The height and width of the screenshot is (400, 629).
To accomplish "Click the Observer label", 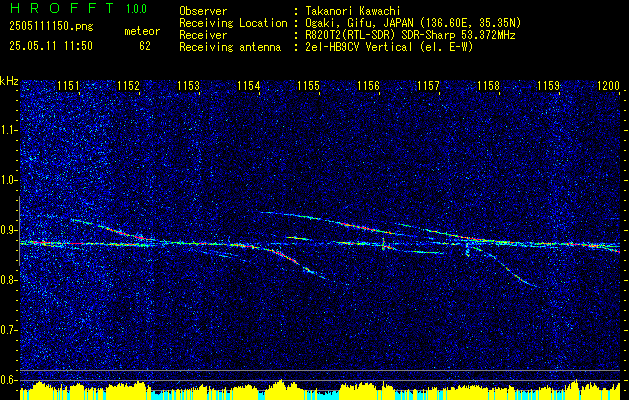I will click(x=203, y=11).
